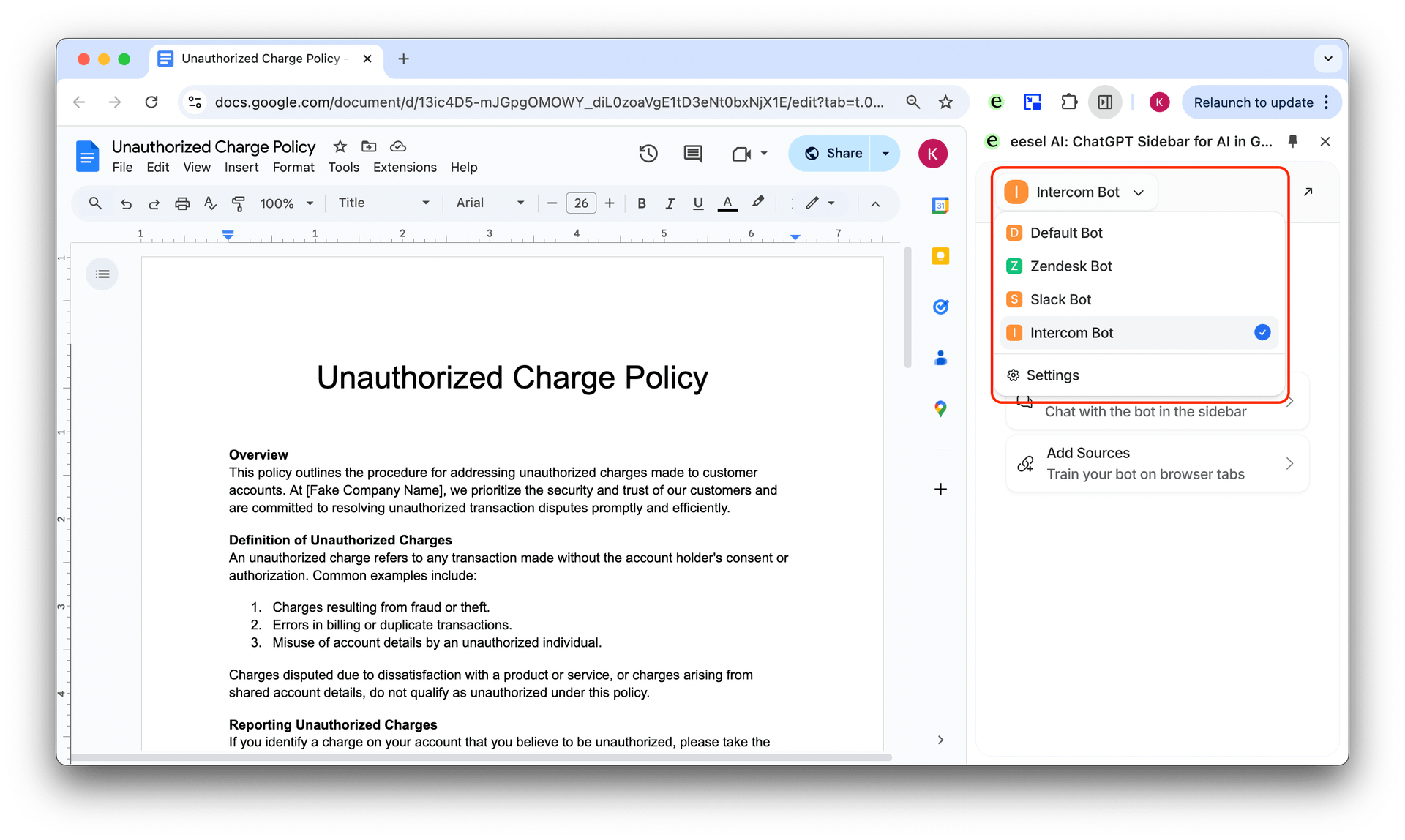Open the highlight color picker
Viewport: 1405px width, 840px height.
click(x=757, y=203)
